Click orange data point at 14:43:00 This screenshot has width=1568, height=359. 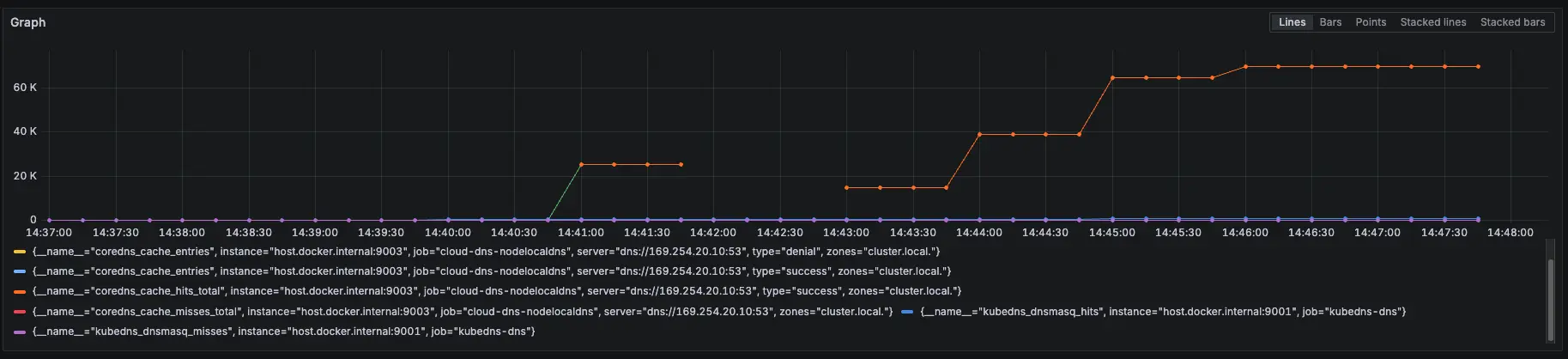846,187
